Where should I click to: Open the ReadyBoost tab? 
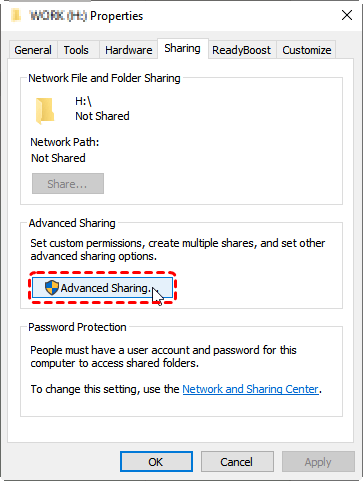click(x=241, y=50)
